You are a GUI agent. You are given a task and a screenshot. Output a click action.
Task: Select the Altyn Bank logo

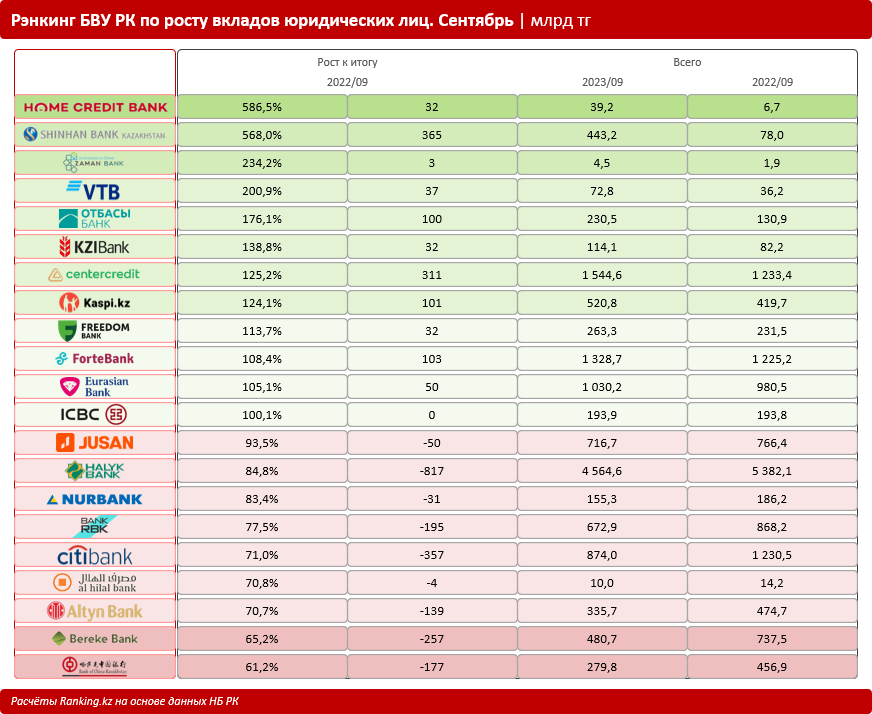point(95,610)
